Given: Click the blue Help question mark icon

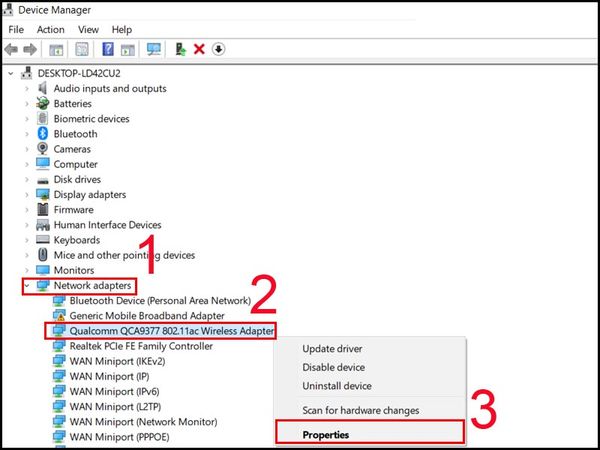Looking at the screenshot, I should coord(106,49).
